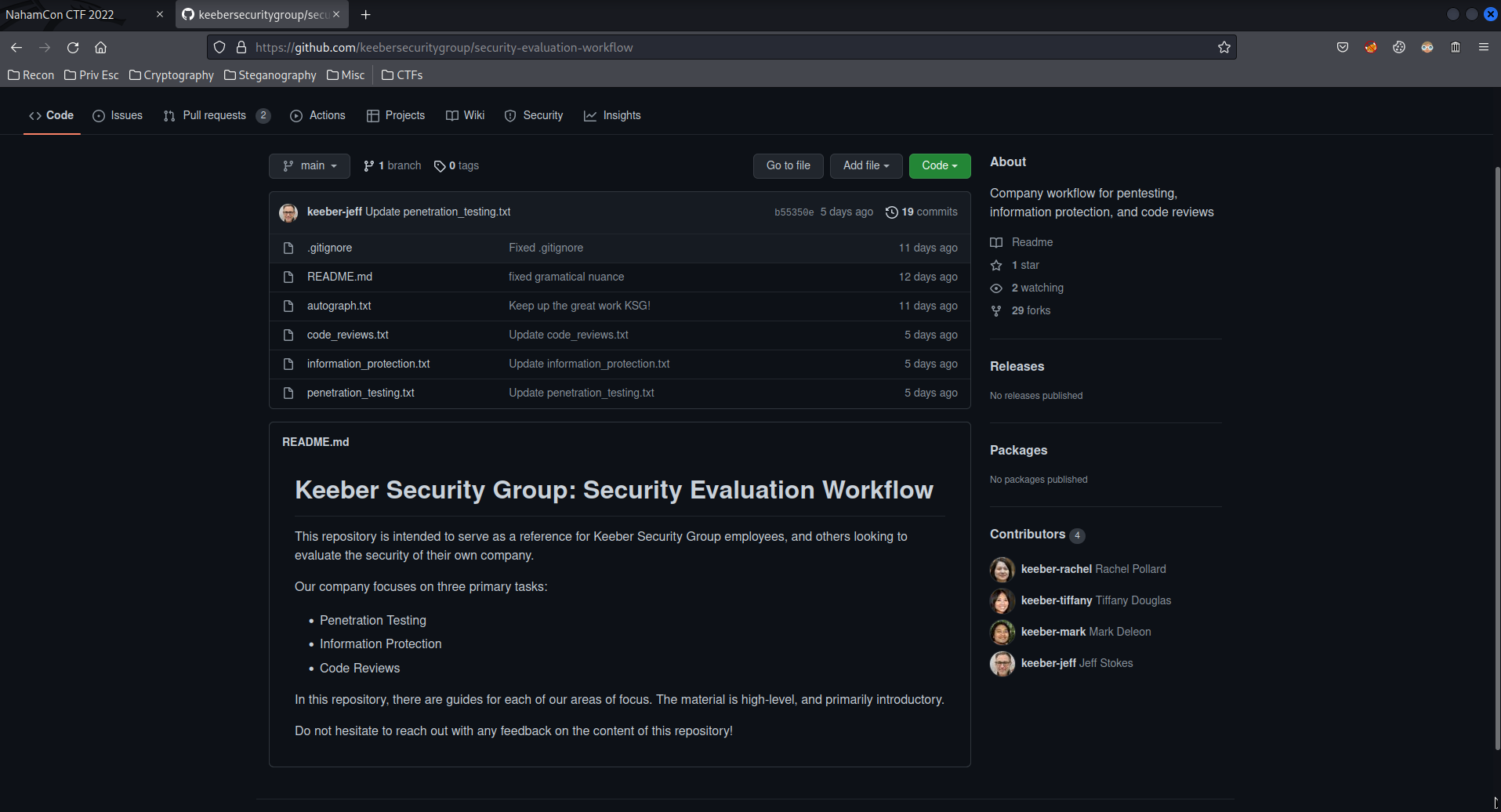The width and height of the screenshot is (1501, 812).
Task: Open the Pull requests tab
Action: coord(216,115)
